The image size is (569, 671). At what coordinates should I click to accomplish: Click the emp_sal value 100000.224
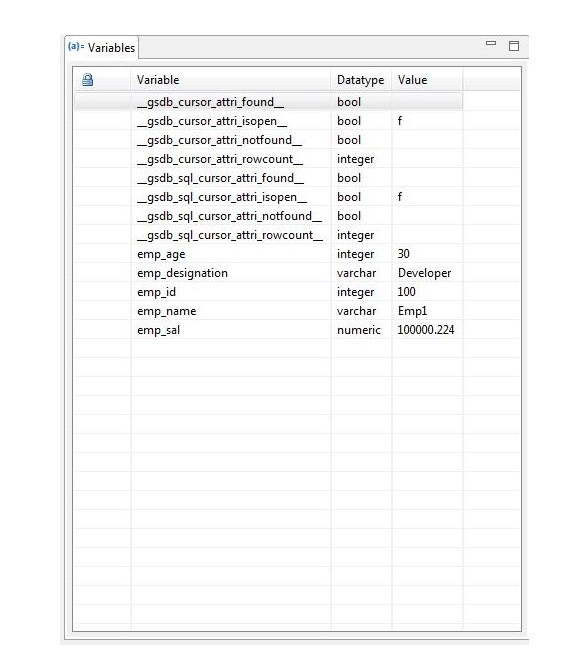point(426,330)
